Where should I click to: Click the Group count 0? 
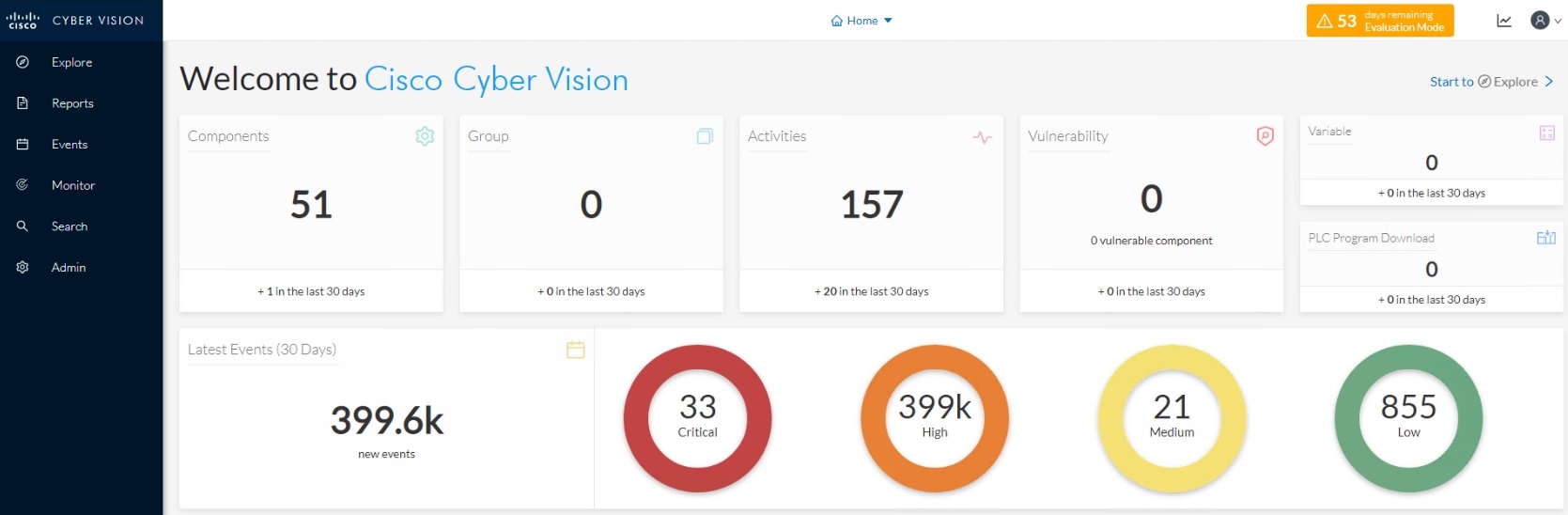tap(591, 205)
